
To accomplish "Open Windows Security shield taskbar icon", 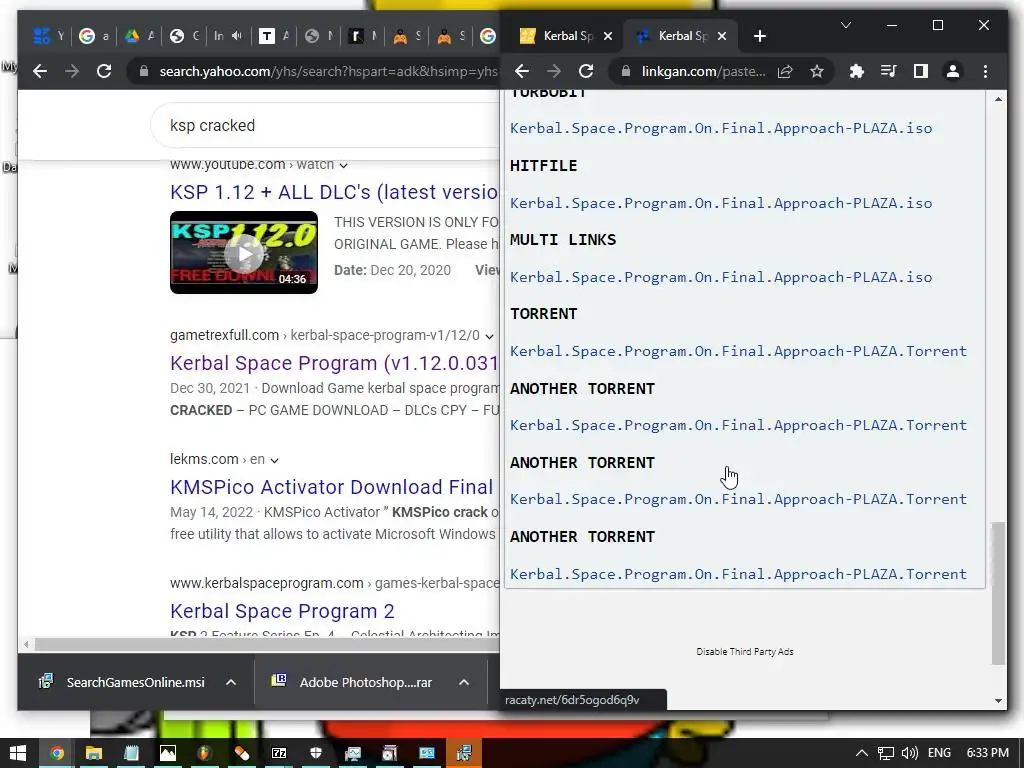I will (316, 753).
